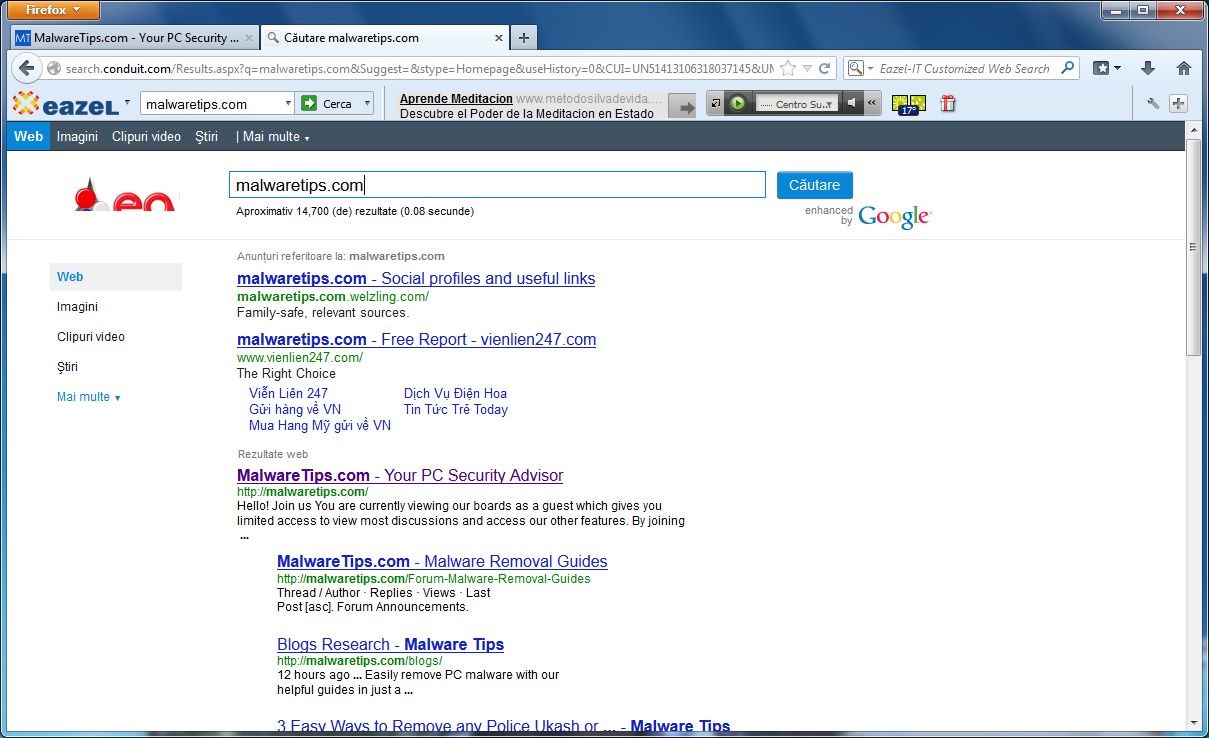Image resolution: width=1209 pixels, height=738 pixels.
Task: Open the 'Dịch Vụ Điện Hoa' sublink
Action: coord(455,393)
